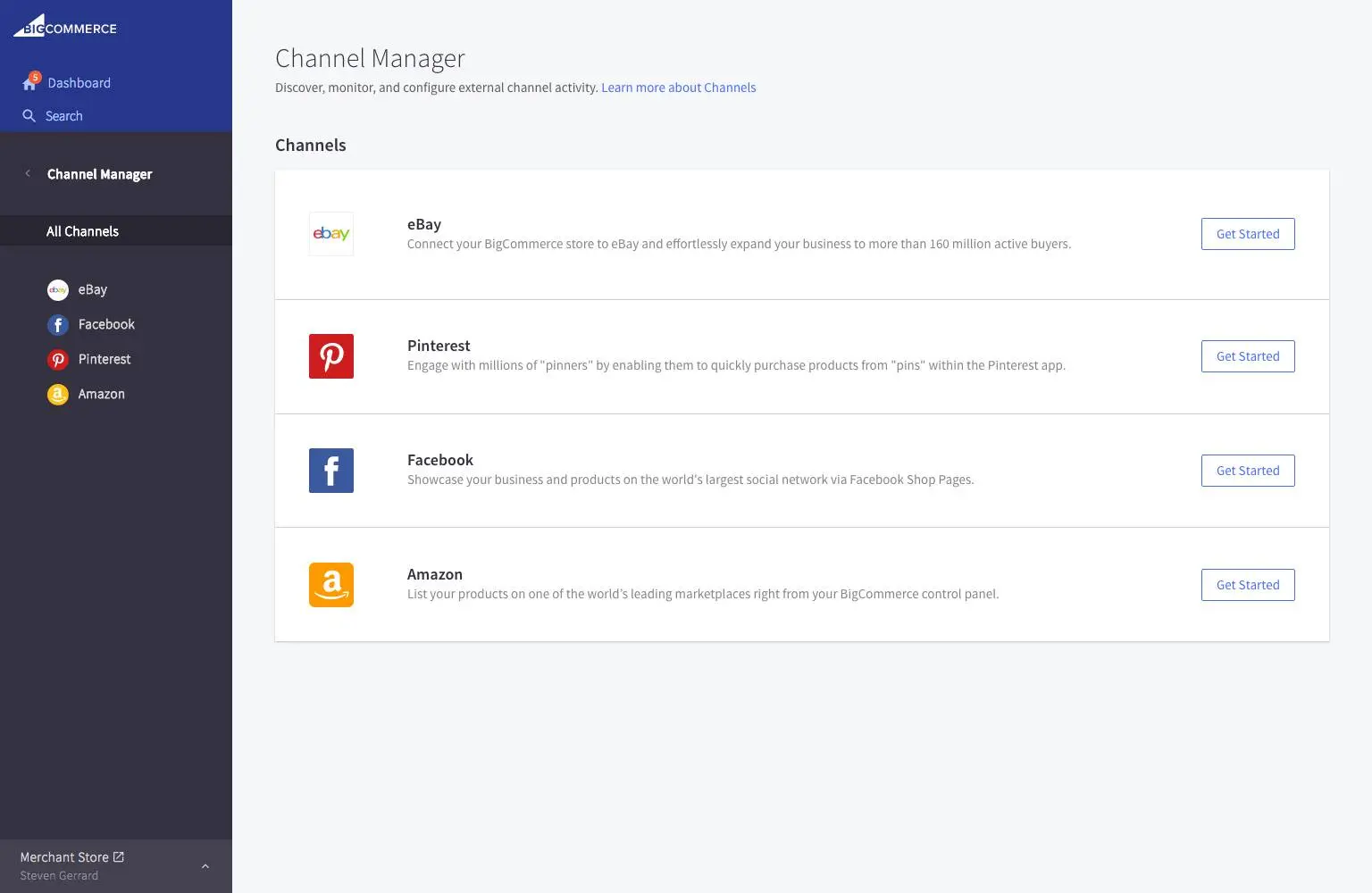The image size is (1372, 893).
Task: Select the eBay icon in sidebar
Action: pos(58,290)
